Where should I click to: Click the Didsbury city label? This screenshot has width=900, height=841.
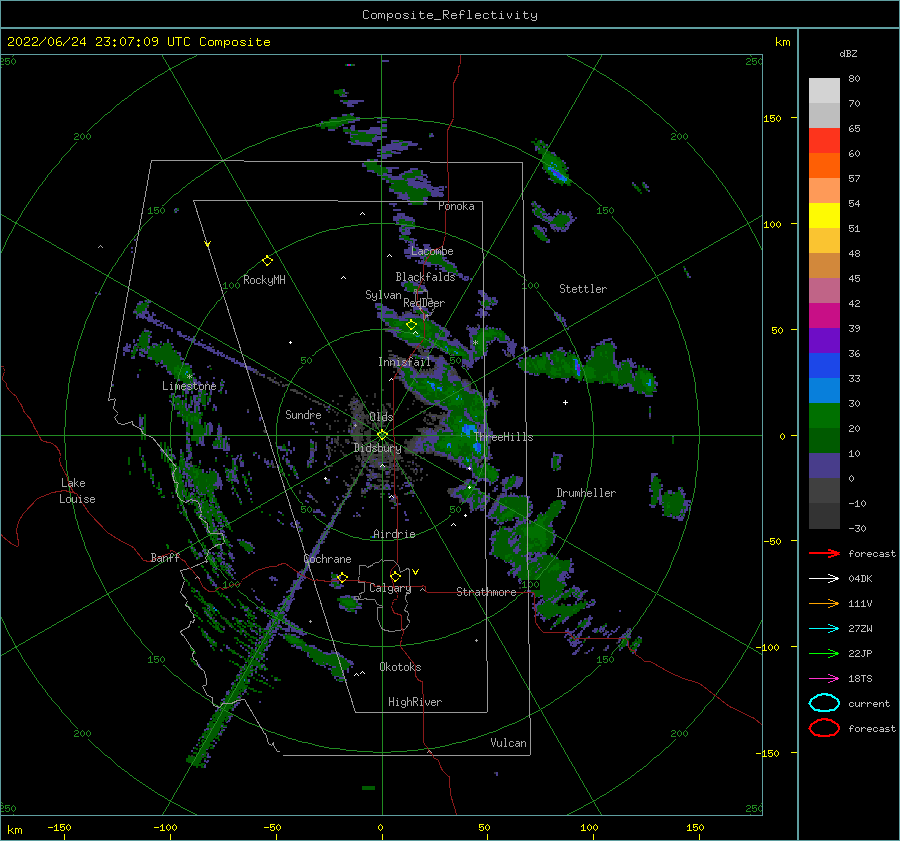point(377,448)
